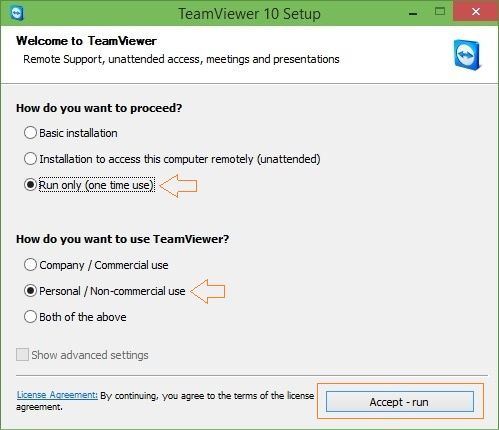Click the TeamViewer 10 Setup title text
499x430 pixels.
(249, 14)
